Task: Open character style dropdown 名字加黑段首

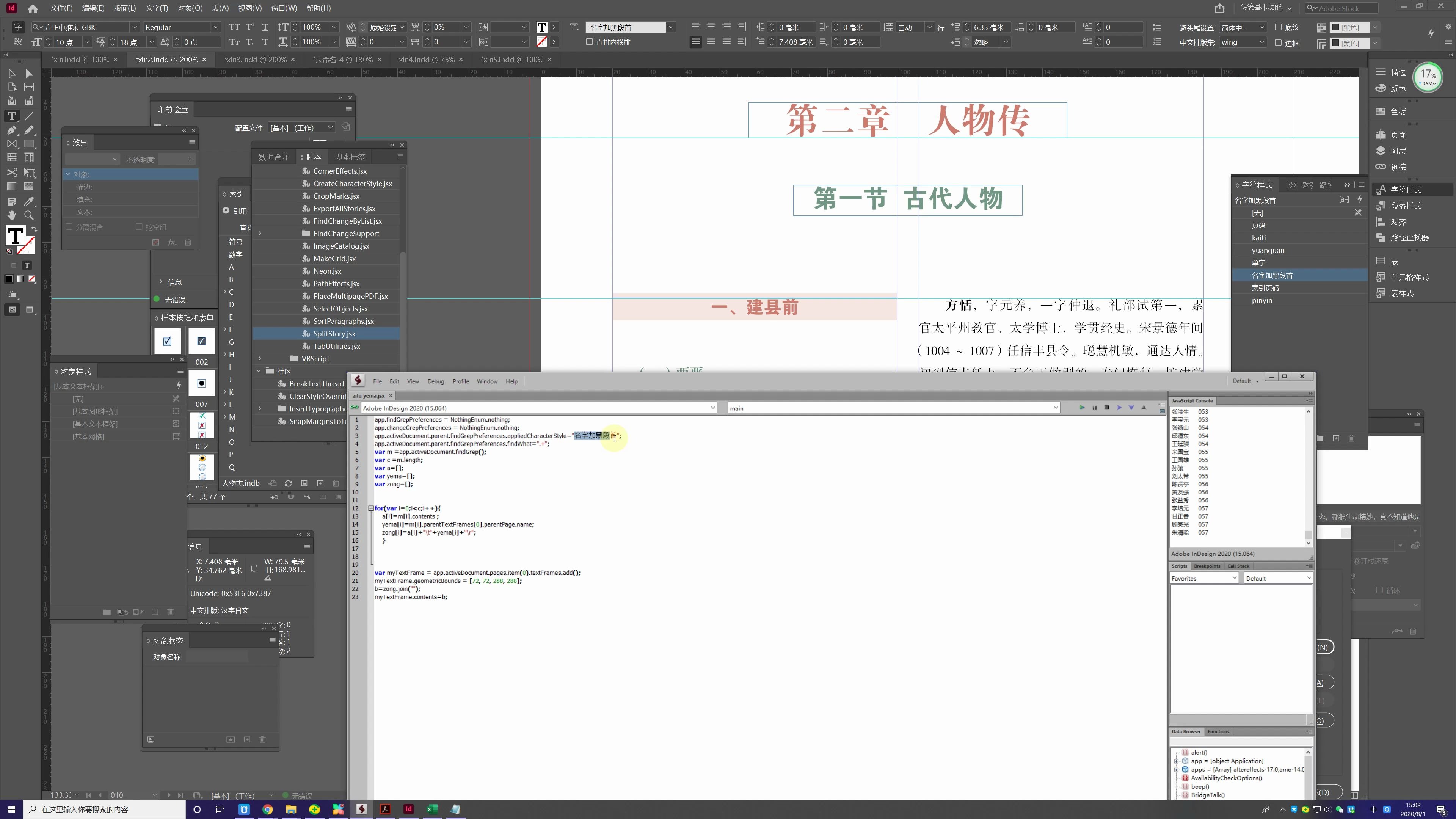Action: 671,27
